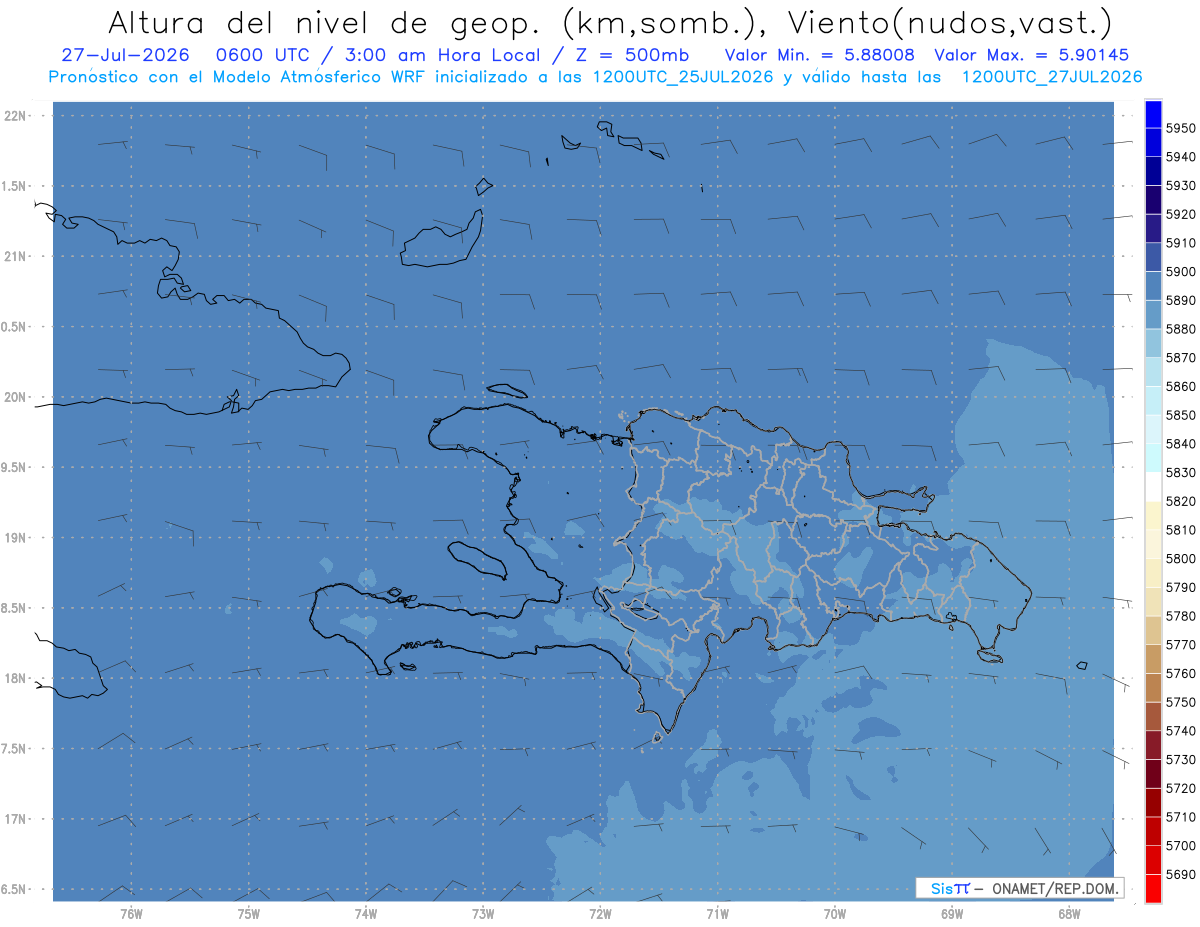Click the 70W longitude label
Screen dimensions: 1200x927
tap(835, 914)
